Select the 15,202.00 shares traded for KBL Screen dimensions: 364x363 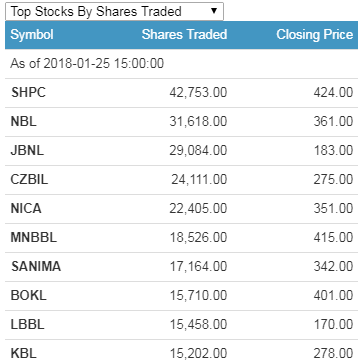[x=199, y=353]
